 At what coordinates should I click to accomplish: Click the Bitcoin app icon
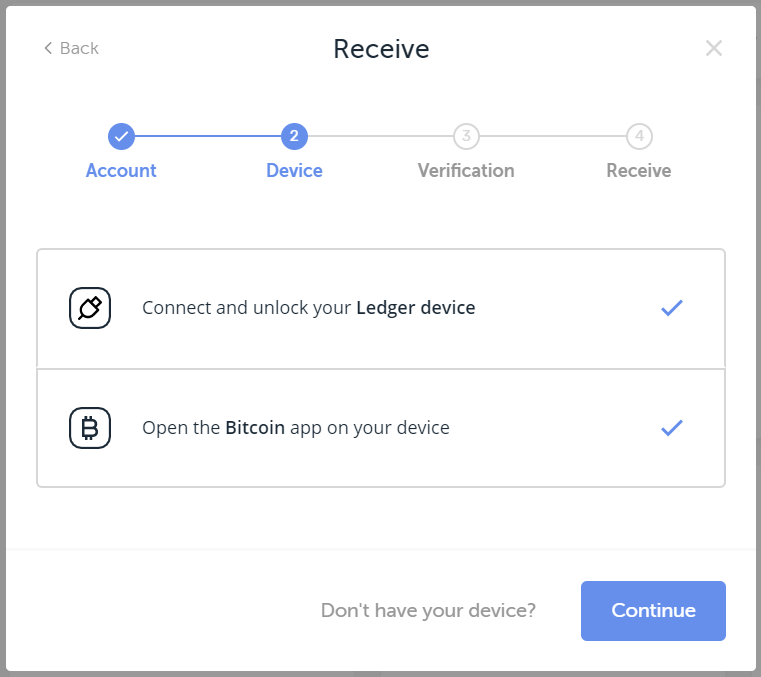[90, 428]
